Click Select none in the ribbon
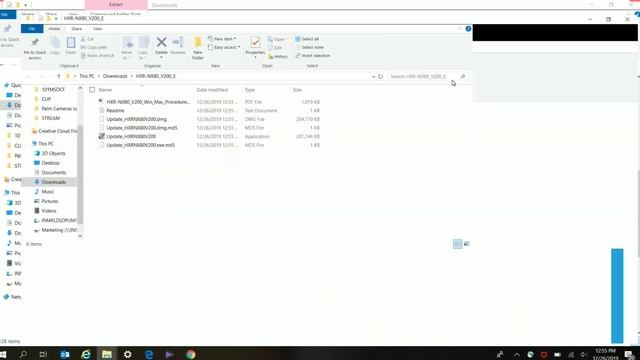The height and width of the screenshot is (360, 640). (x=309, y=47)
